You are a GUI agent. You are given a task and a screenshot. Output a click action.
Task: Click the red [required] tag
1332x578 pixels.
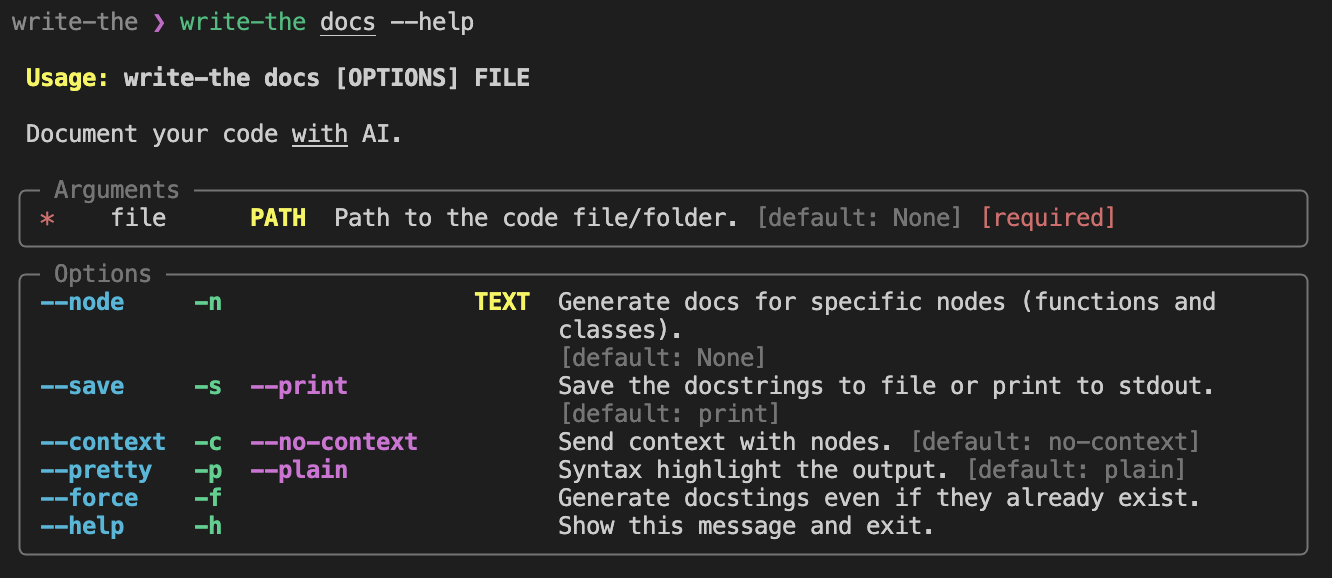tap(1048, 218)
